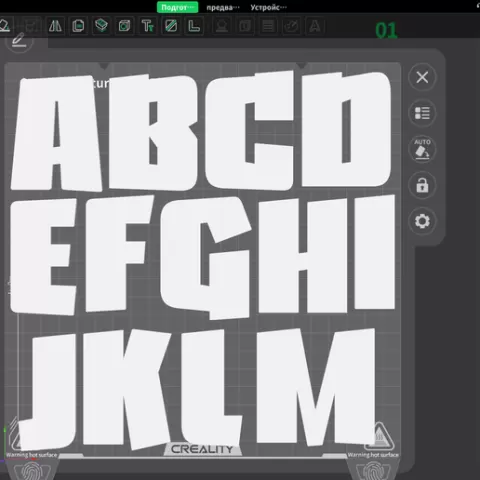Click the pencil edit icon
The width and height of the screenshot is (480, 480).
19,41
